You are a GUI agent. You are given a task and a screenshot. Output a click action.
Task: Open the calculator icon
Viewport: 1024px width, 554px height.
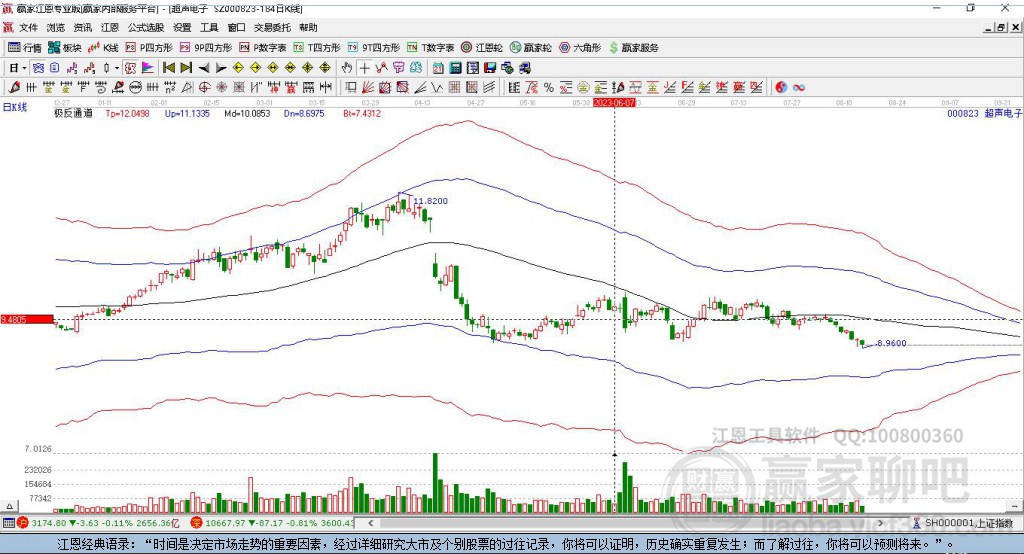click(x=455, y=68)
